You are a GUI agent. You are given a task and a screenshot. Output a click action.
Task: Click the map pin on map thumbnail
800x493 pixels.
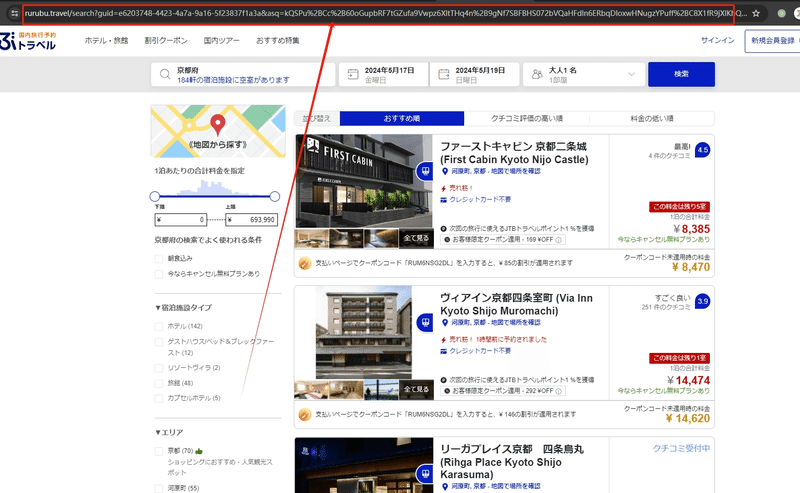coord(218,125)
